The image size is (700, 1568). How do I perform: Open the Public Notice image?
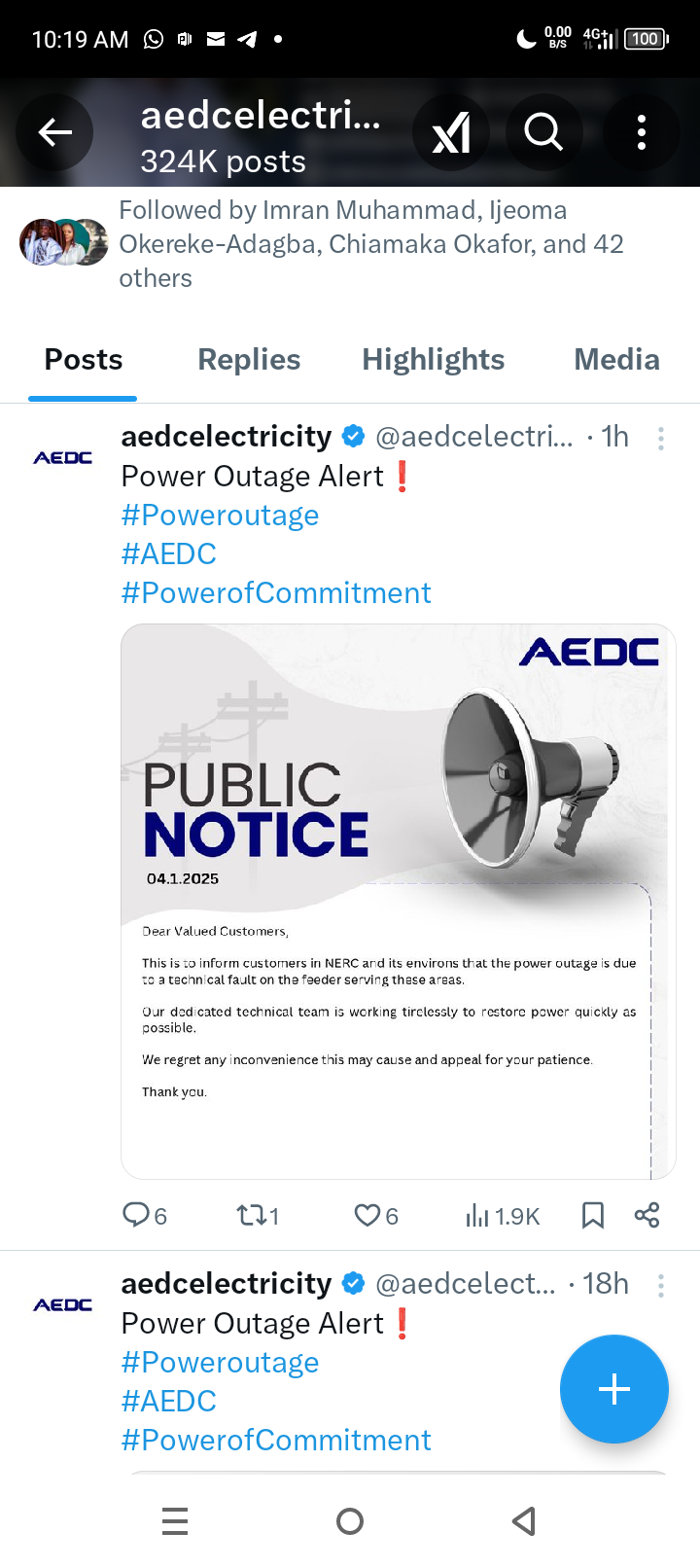click(399, 901)
